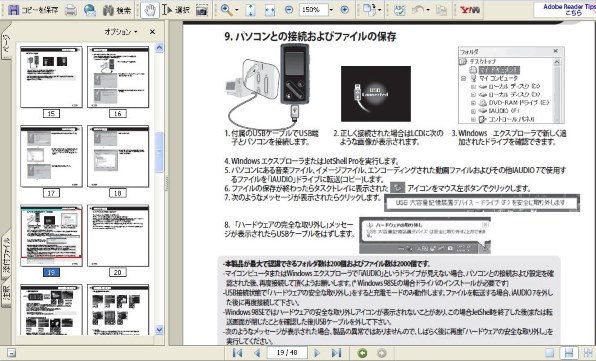Viewport: 596px width, 361px height.
Task: Click the rotate view pages icon
Action: pos(369,10)
